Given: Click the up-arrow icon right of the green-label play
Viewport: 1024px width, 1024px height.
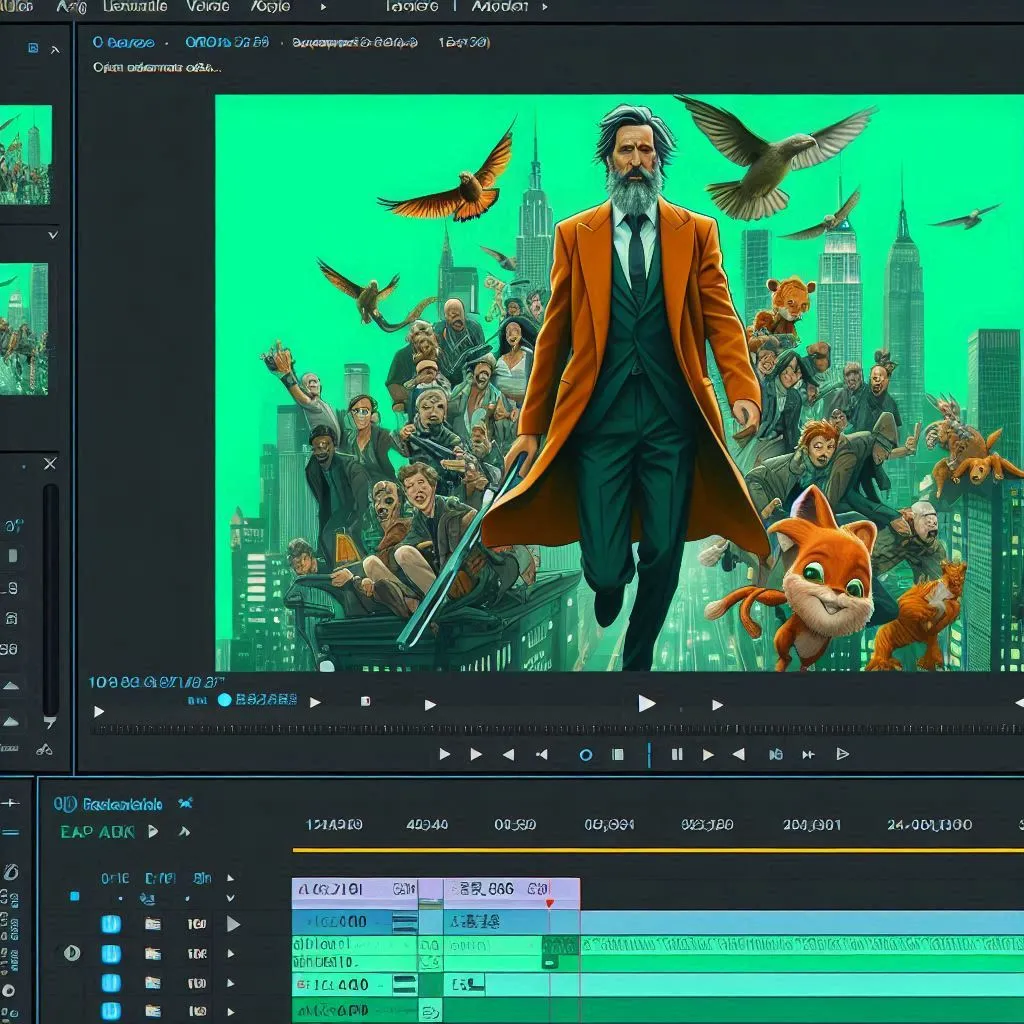Looking at the screenshot, I should (x=184, y=831).
